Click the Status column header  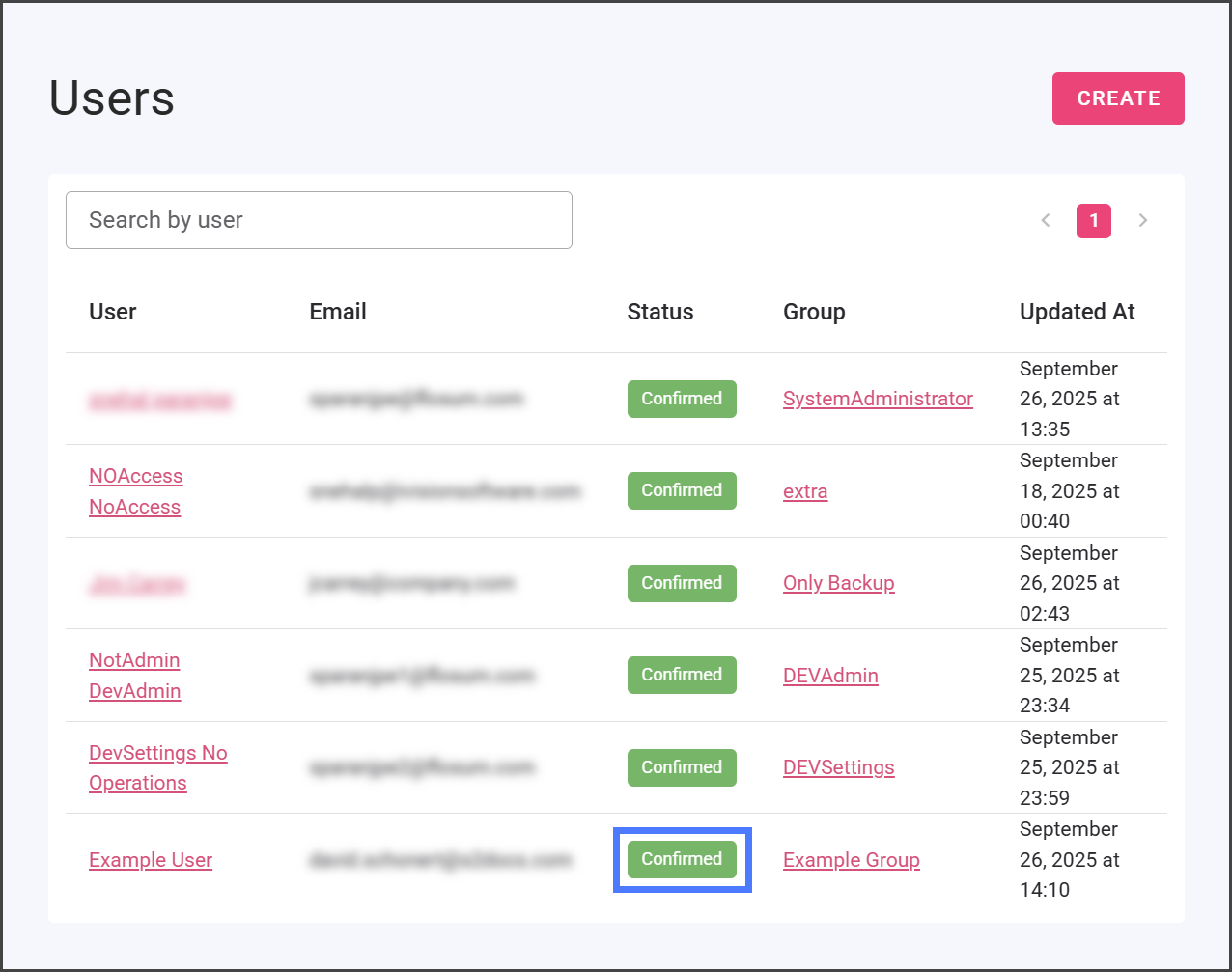tap(659, 312)
